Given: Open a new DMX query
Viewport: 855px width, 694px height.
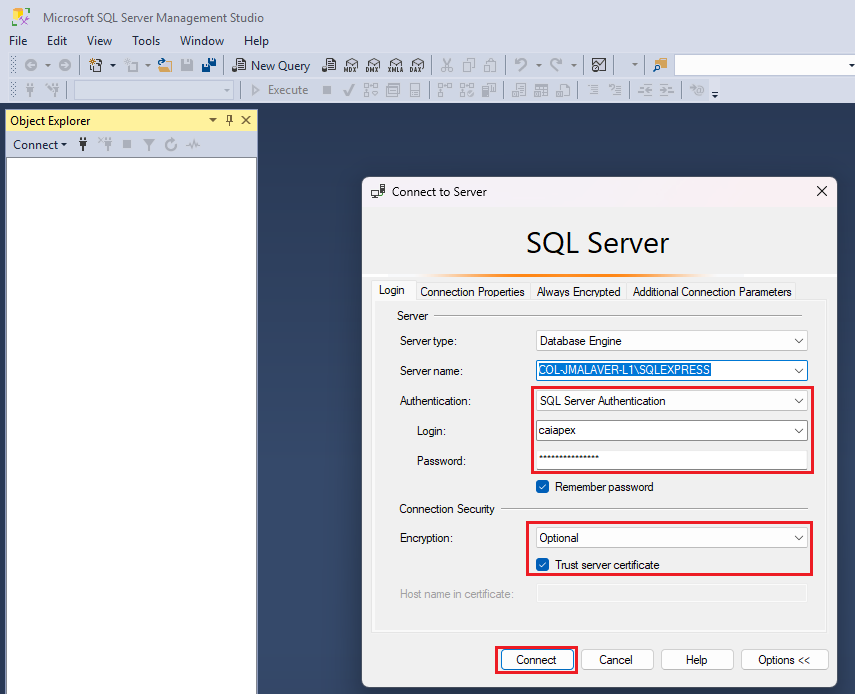Looking at the screenshot, I should 373,65.
